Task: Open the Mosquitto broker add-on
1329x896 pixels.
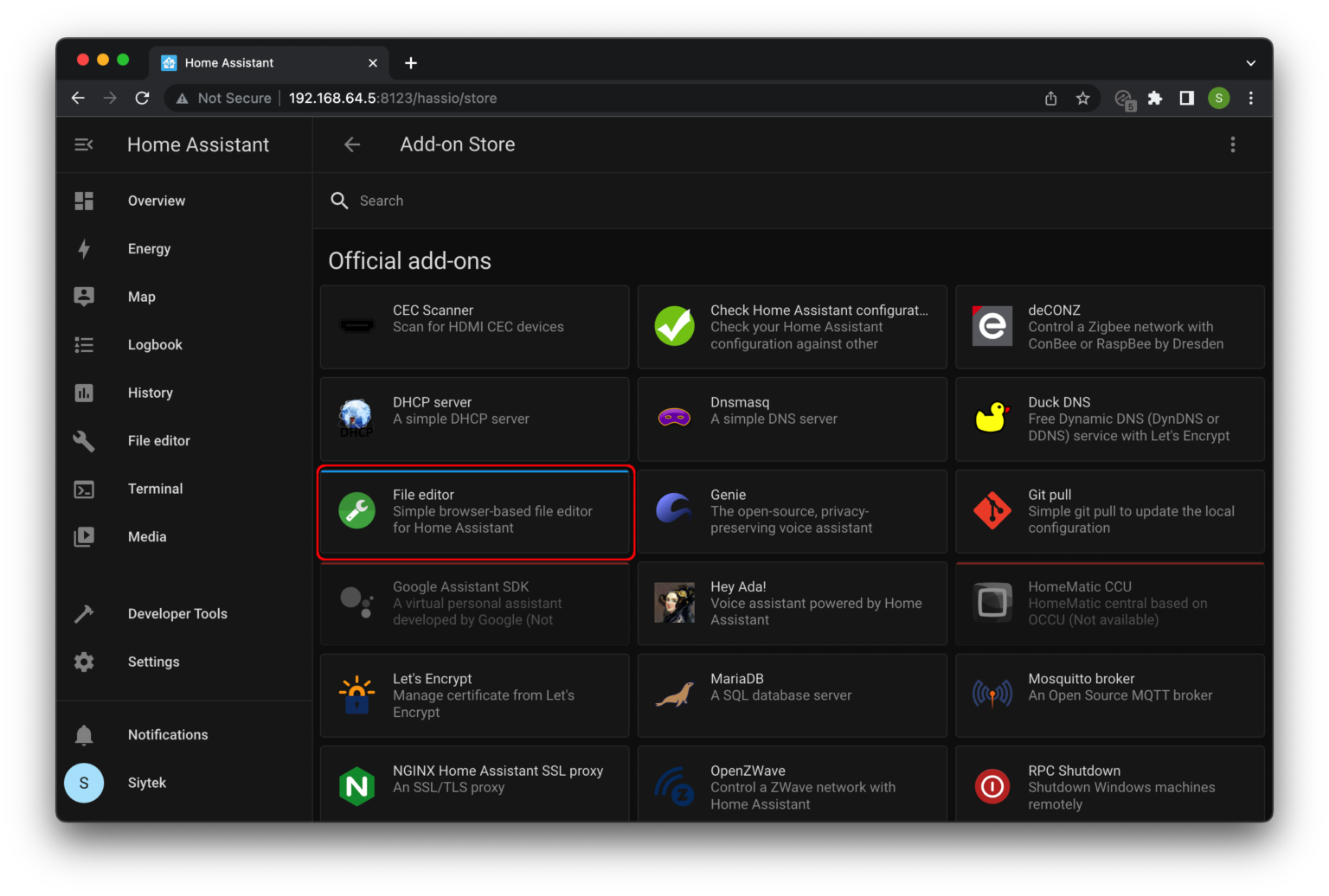Action: 1110,695
